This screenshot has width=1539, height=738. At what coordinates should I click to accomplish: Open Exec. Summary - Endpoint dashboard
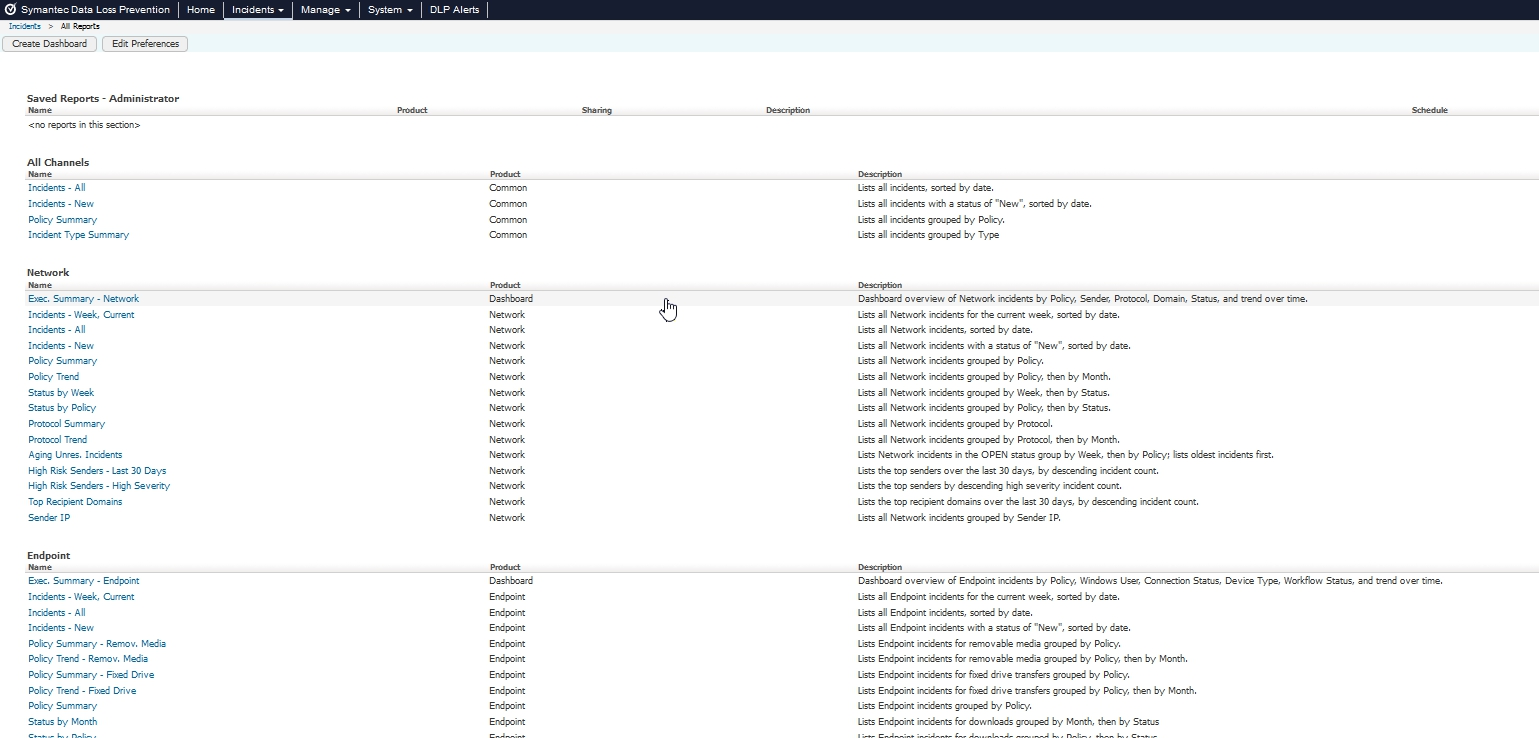(x=84, y=581)
